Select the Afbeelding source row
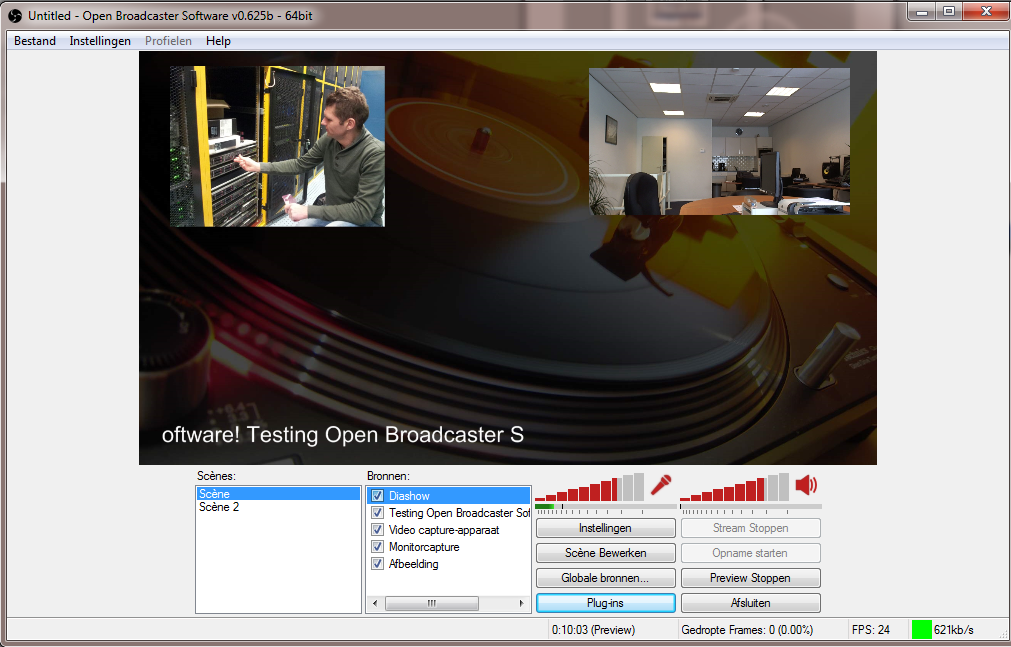 tap(449, 563)
